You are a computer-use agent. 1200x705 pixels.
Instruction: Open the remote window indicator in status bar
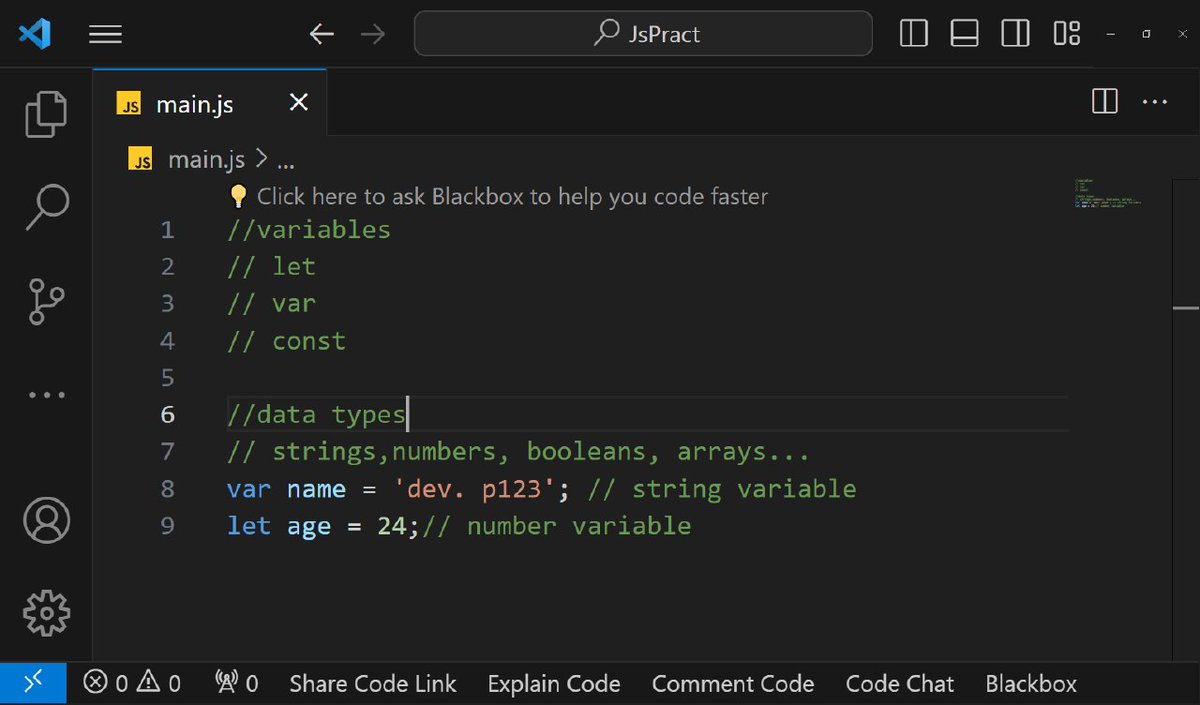tap(33, 683)
